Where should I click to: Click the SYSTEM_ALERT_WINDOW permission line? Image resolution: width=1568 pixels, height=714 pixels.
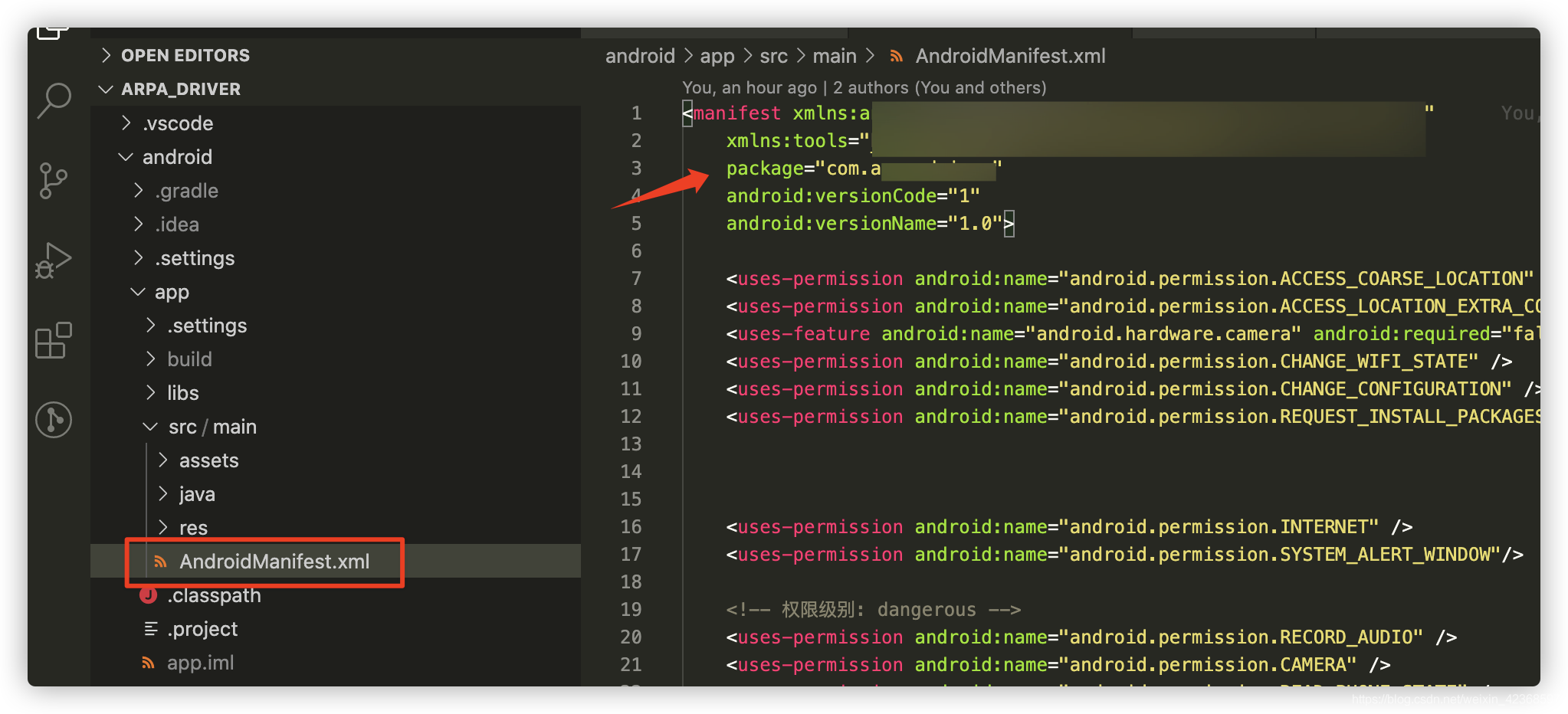[1124, 555]
